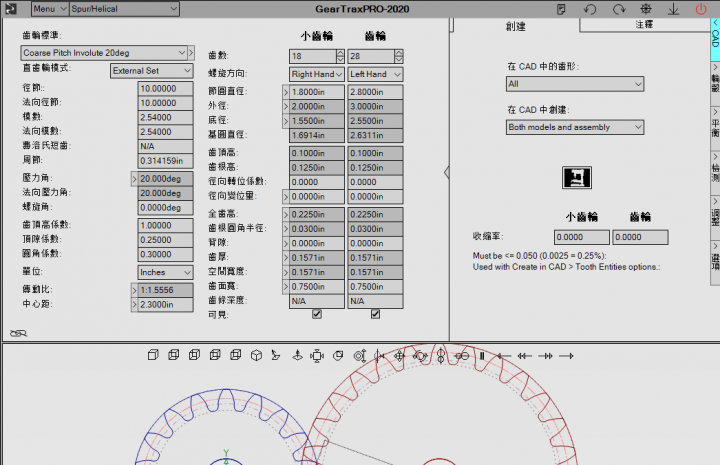Image resolution: width=720 pixels, height=465 pixels.
Task: Select the 創建 tab
Action: (x=516, y=24)
